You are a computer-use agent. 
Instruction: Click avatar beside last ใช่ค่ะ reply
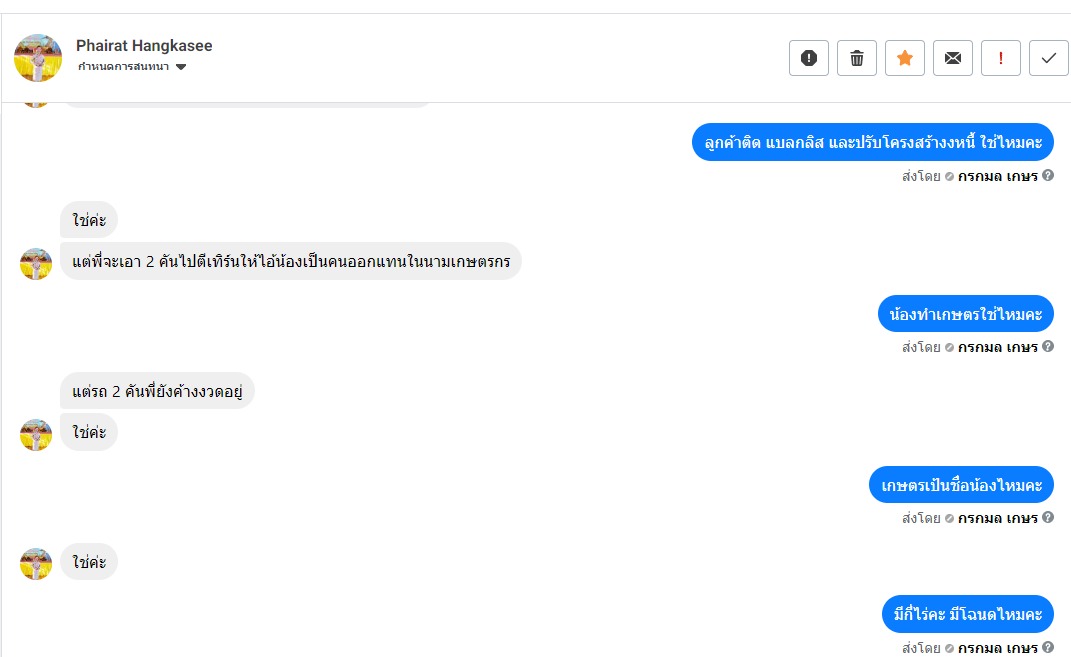(36, 564)
